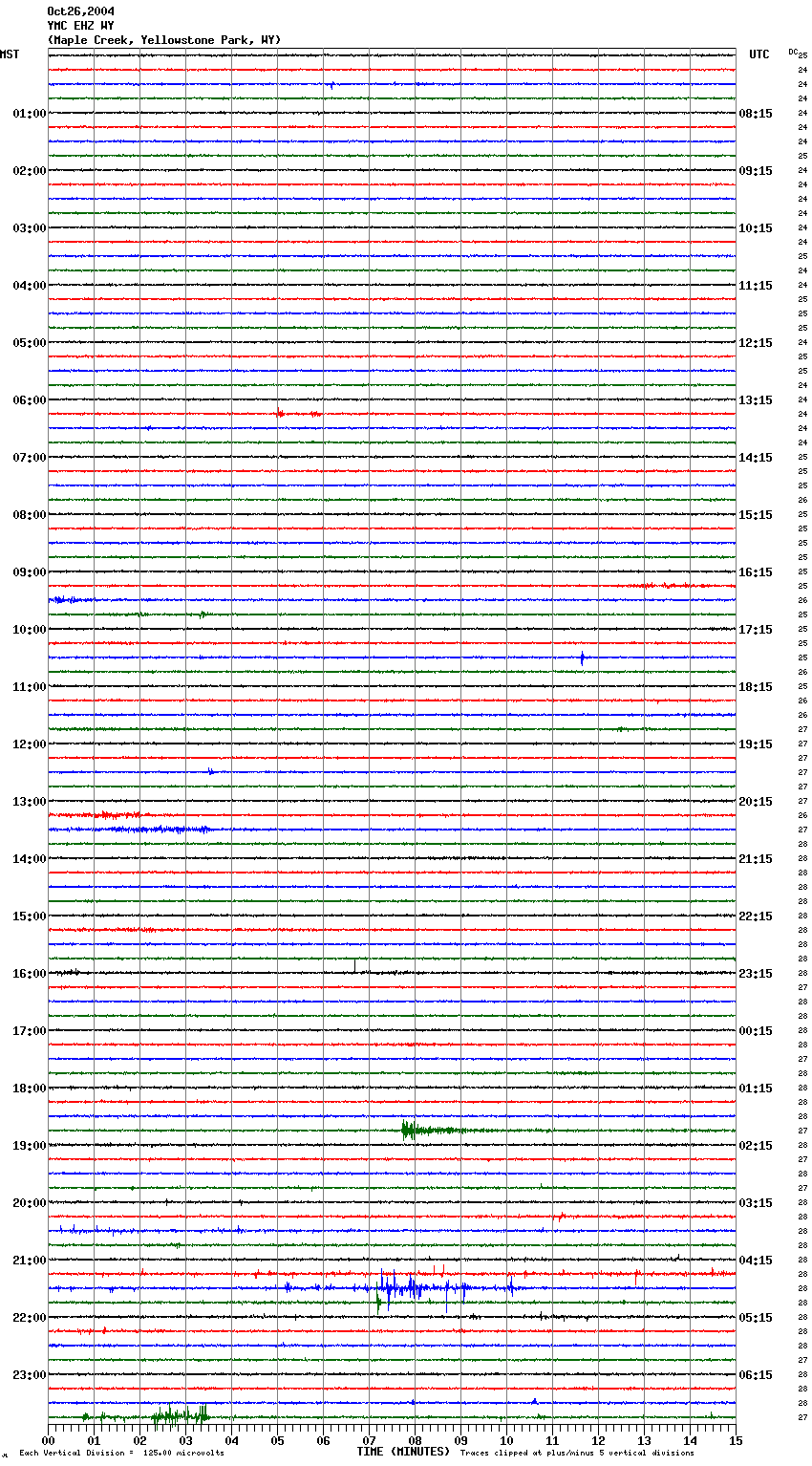Click the 04:15 UTC time label
Image resolution: width=812 pixels, height=1466 pixels.
pos(756,1261)
